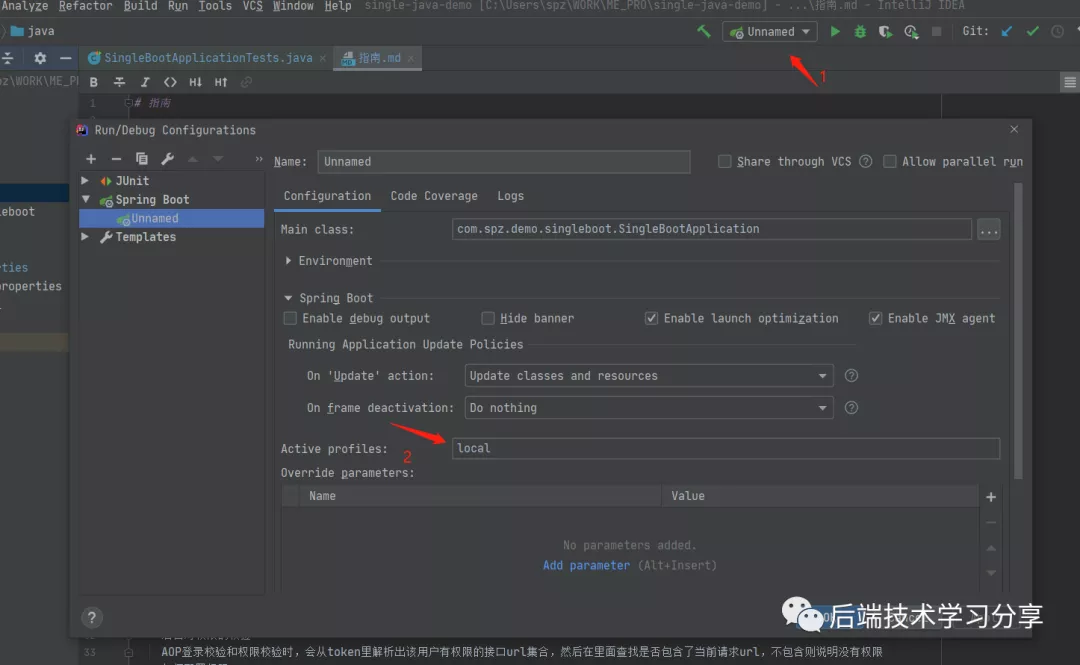Run with Coverage icon in toolbar
Image resolution: width=1080 pixels, height=665 pixels.
885,32
